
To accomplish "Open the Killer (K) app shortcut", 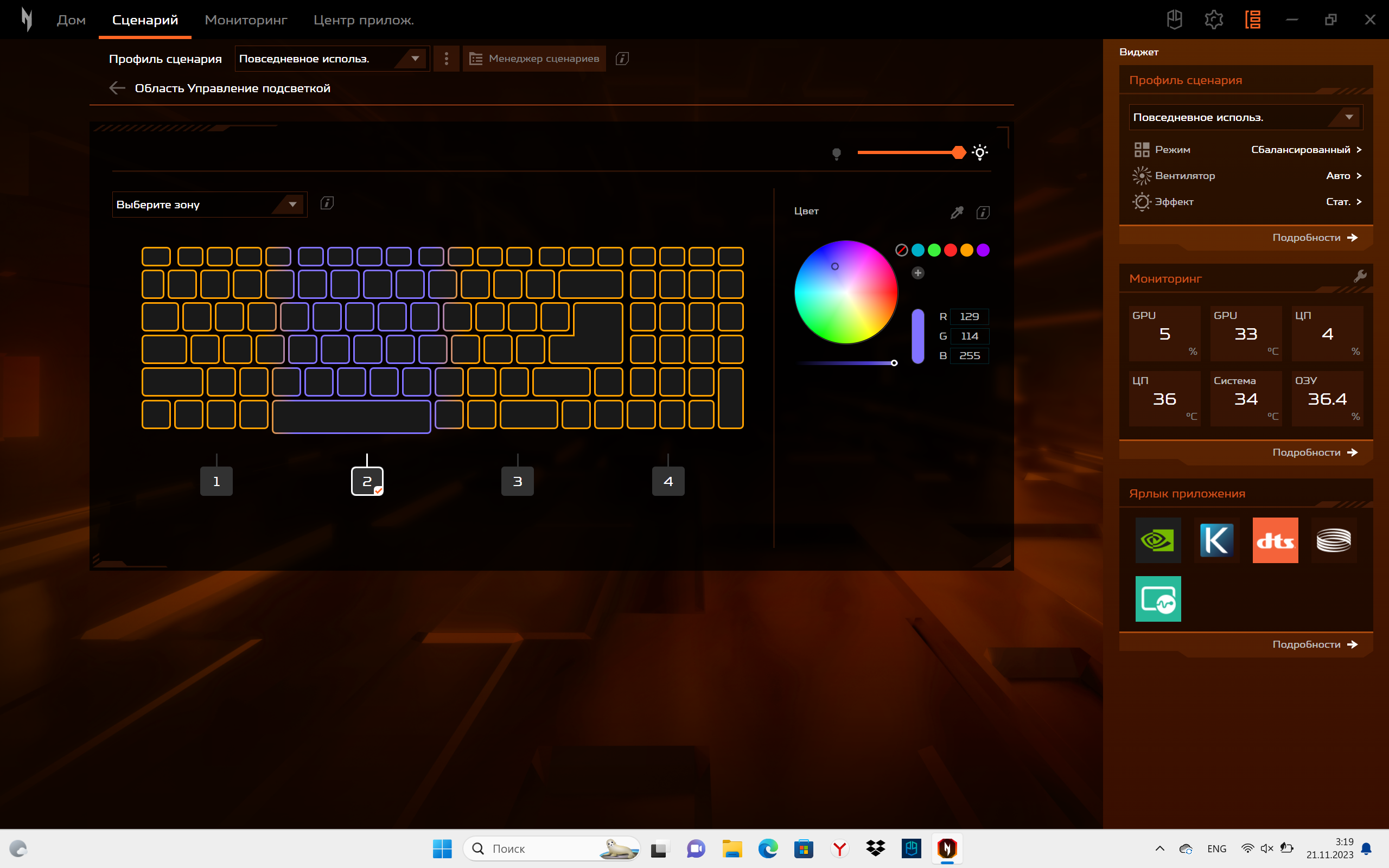I will point(1216,540).
